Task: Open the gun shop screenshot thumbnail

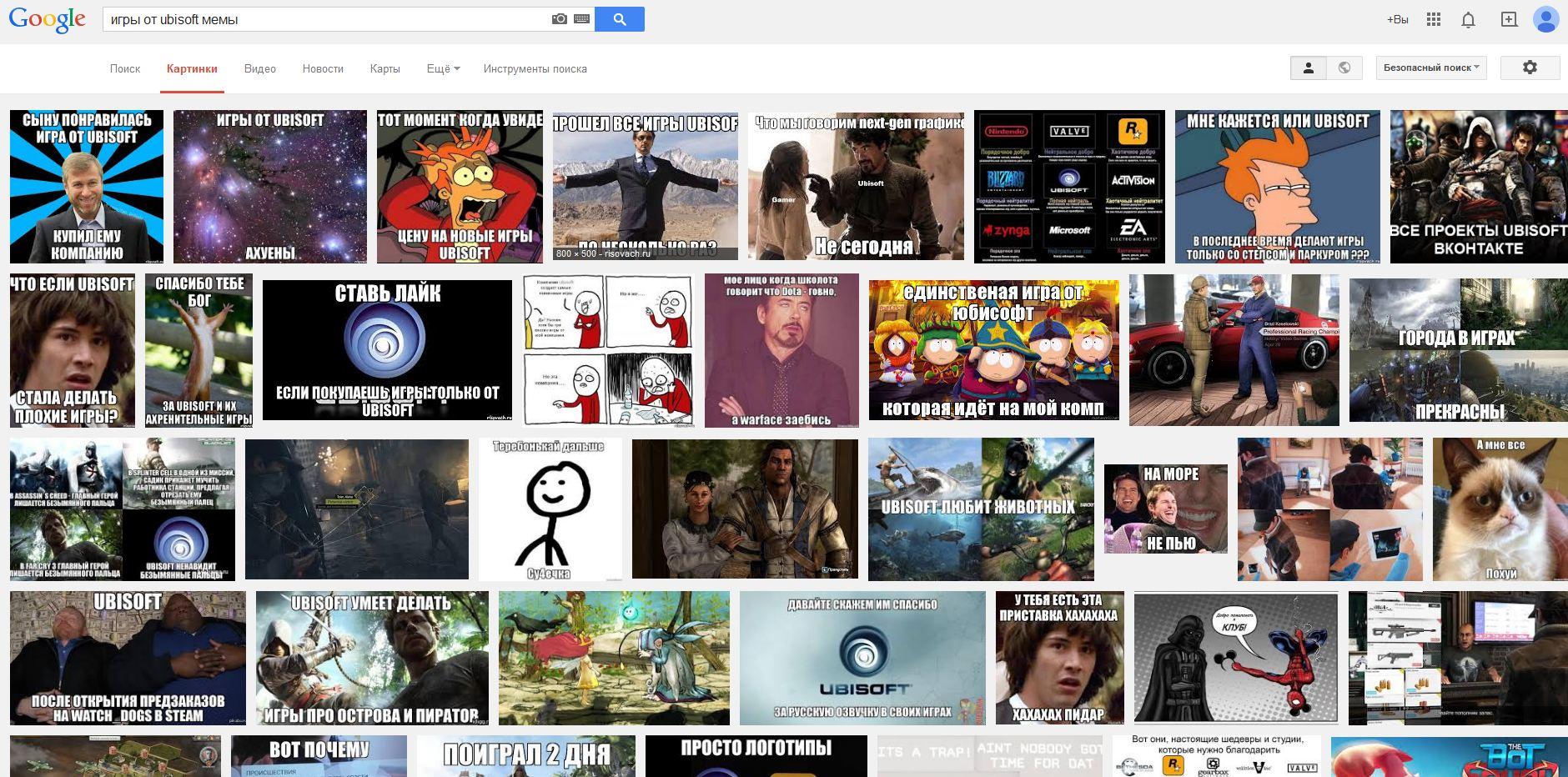Action: 1458,659
